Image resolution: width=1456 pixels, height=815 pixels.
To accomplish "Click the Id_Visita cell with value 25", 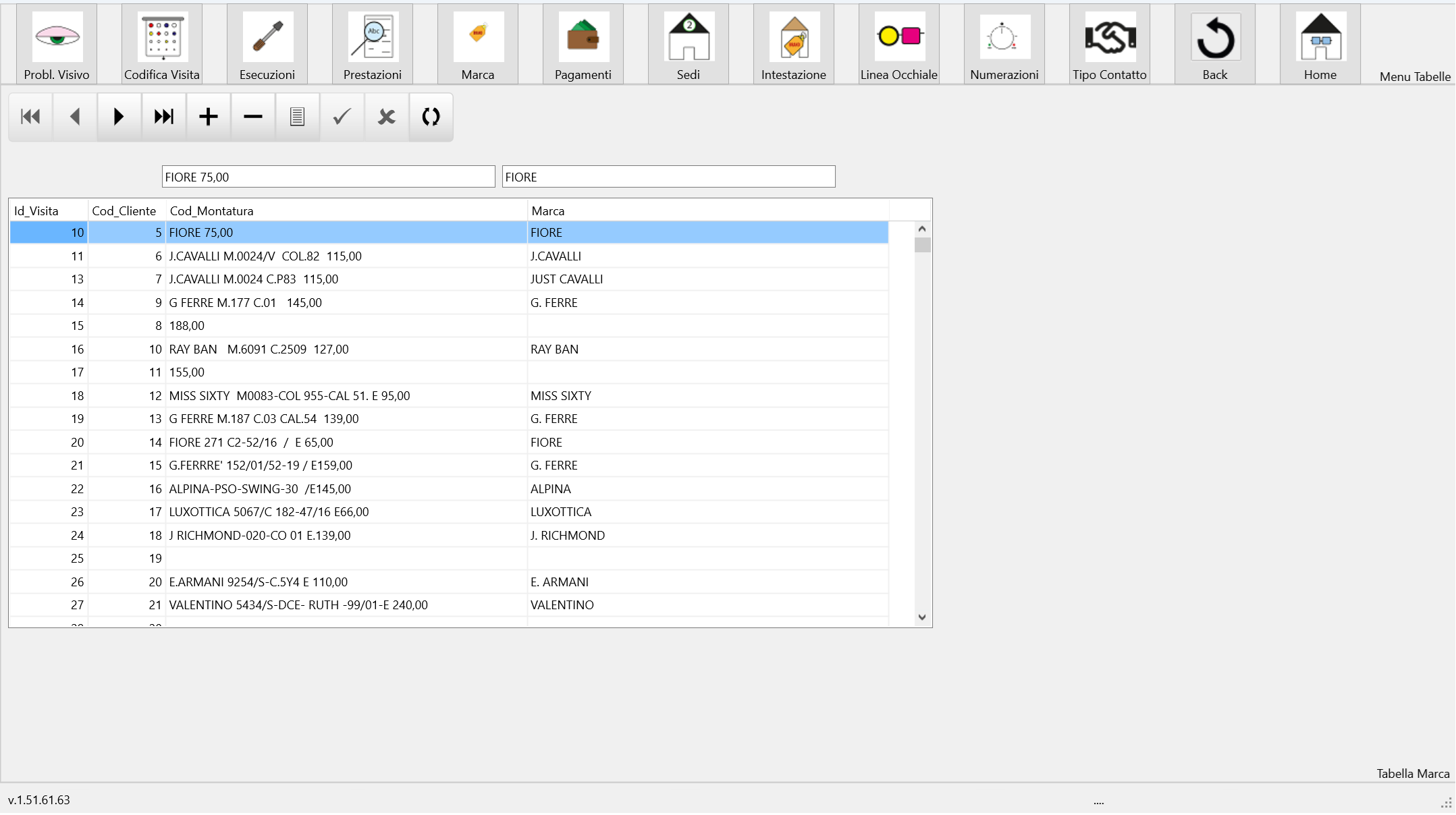I will (49, 559).
